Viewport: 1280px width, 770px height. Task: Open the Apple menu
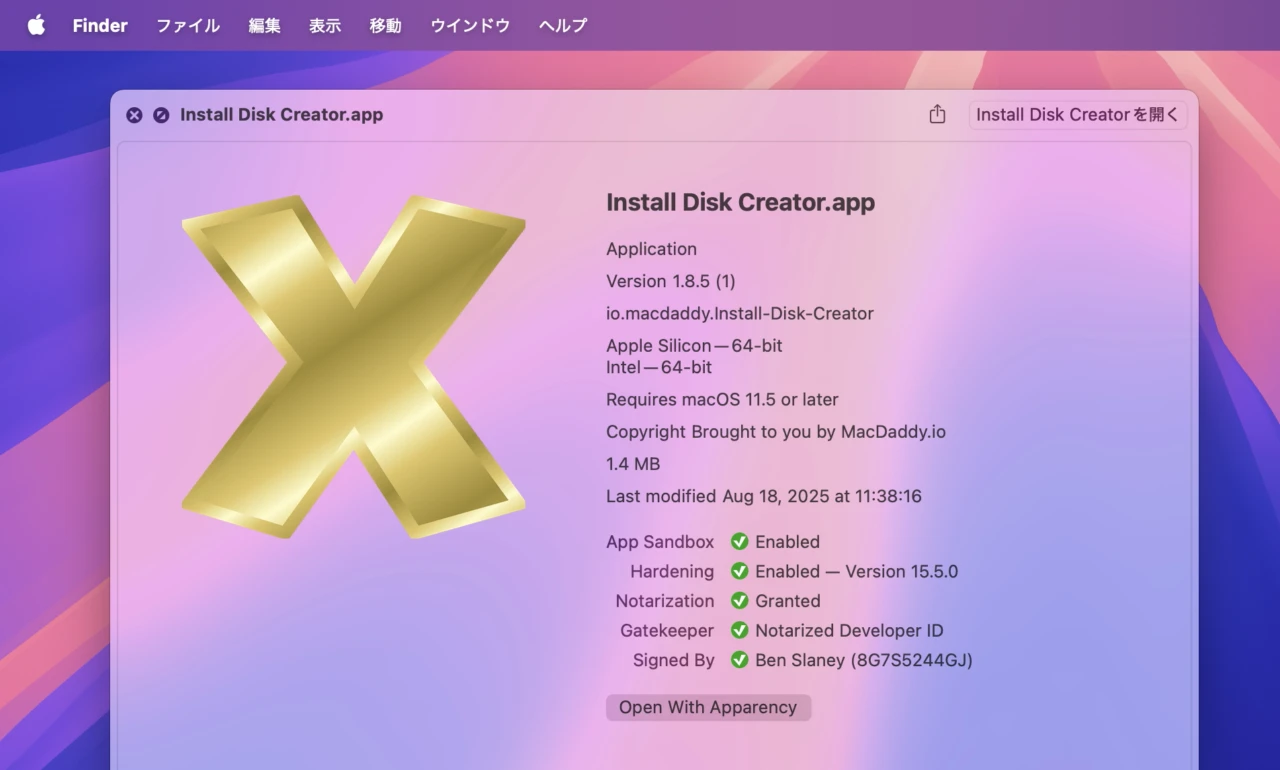pos(36,25)
